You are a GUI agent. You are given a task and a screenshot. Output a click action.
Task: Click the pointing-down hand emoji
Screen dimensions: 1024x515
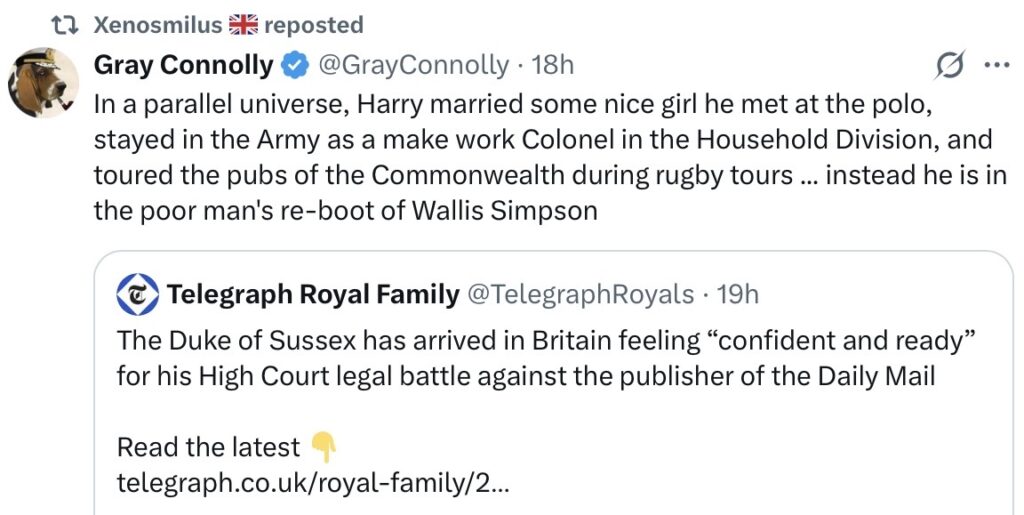tap(322, 446)
